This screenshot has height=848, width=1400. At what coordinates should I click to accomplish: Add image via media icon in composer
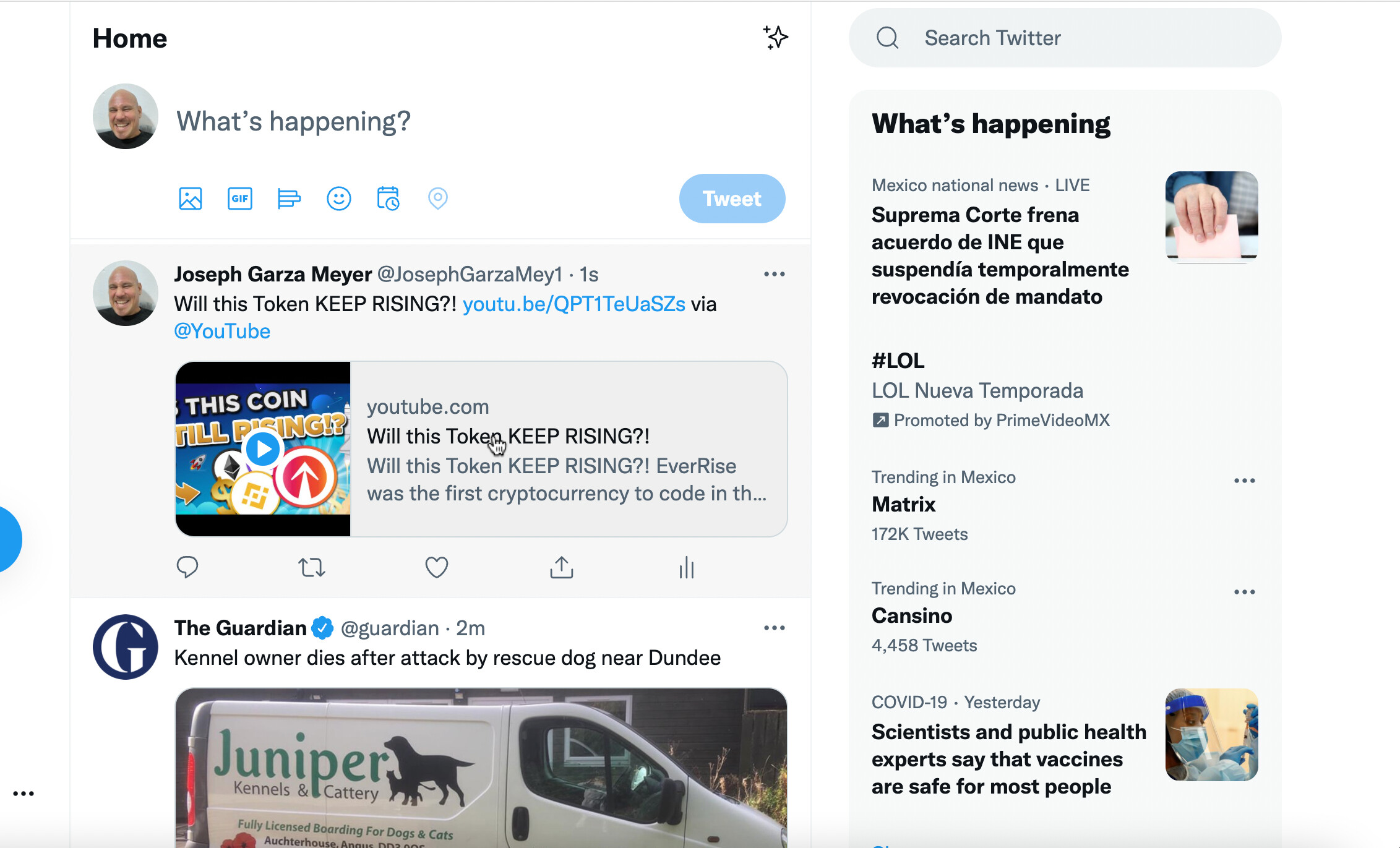191,199
